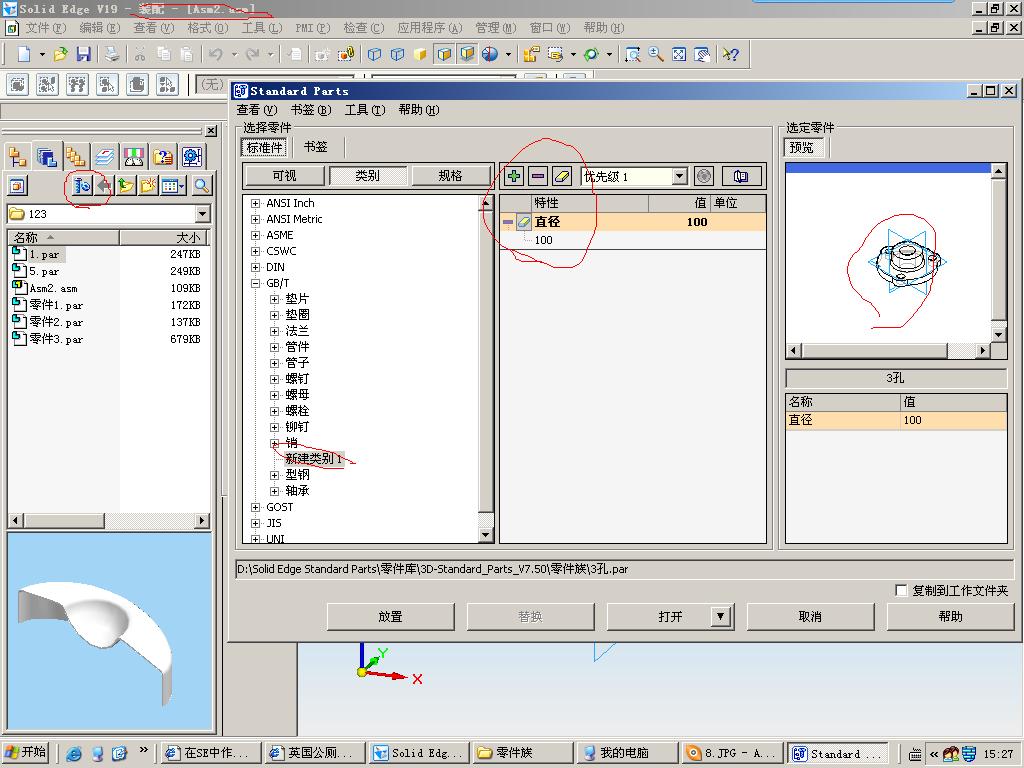Click the preview pane horizontal scrollbar
The height and width of the screenshot is (768, 1024).
pos(888,351)
